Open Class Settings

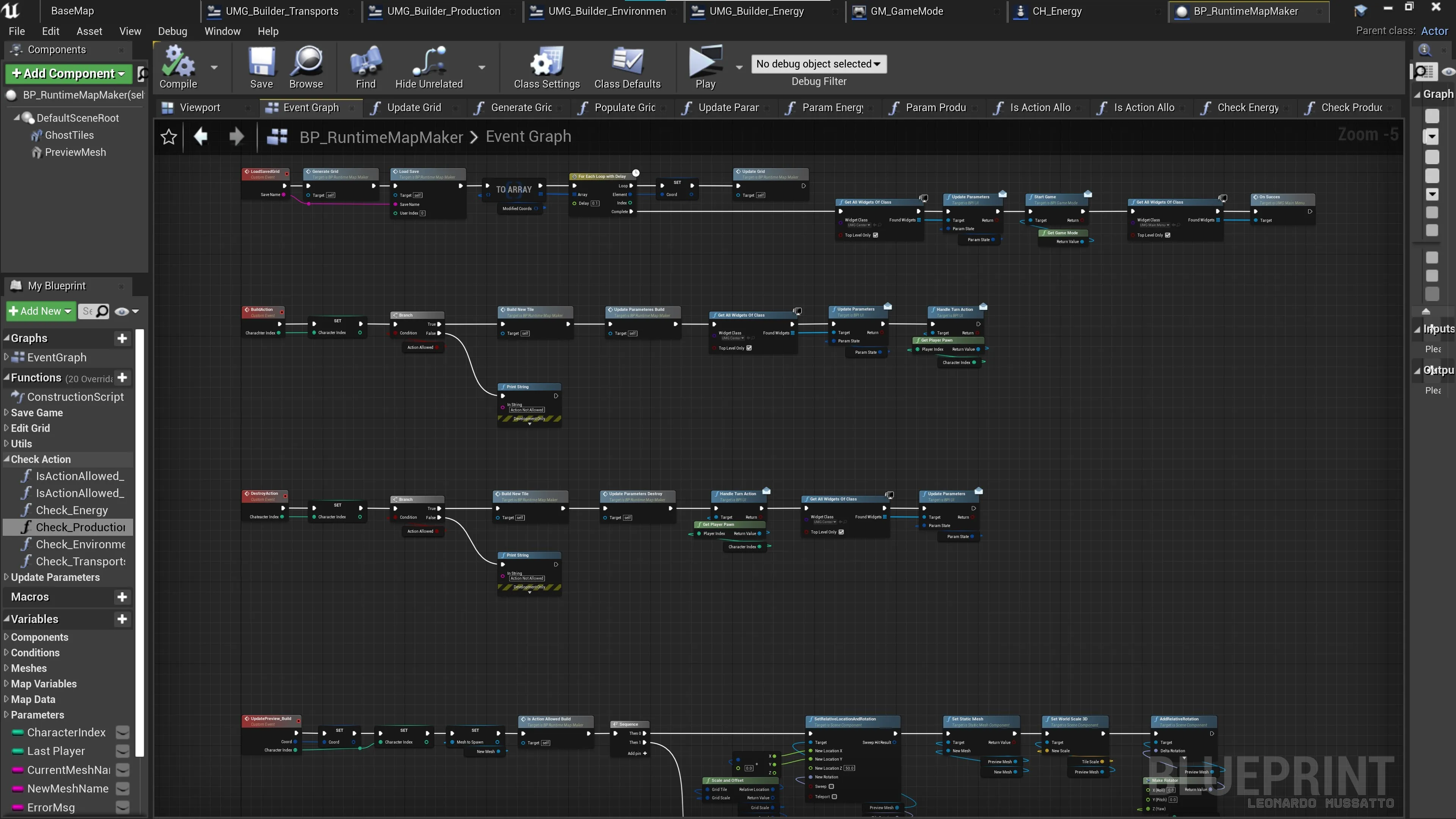coord(546,62)
